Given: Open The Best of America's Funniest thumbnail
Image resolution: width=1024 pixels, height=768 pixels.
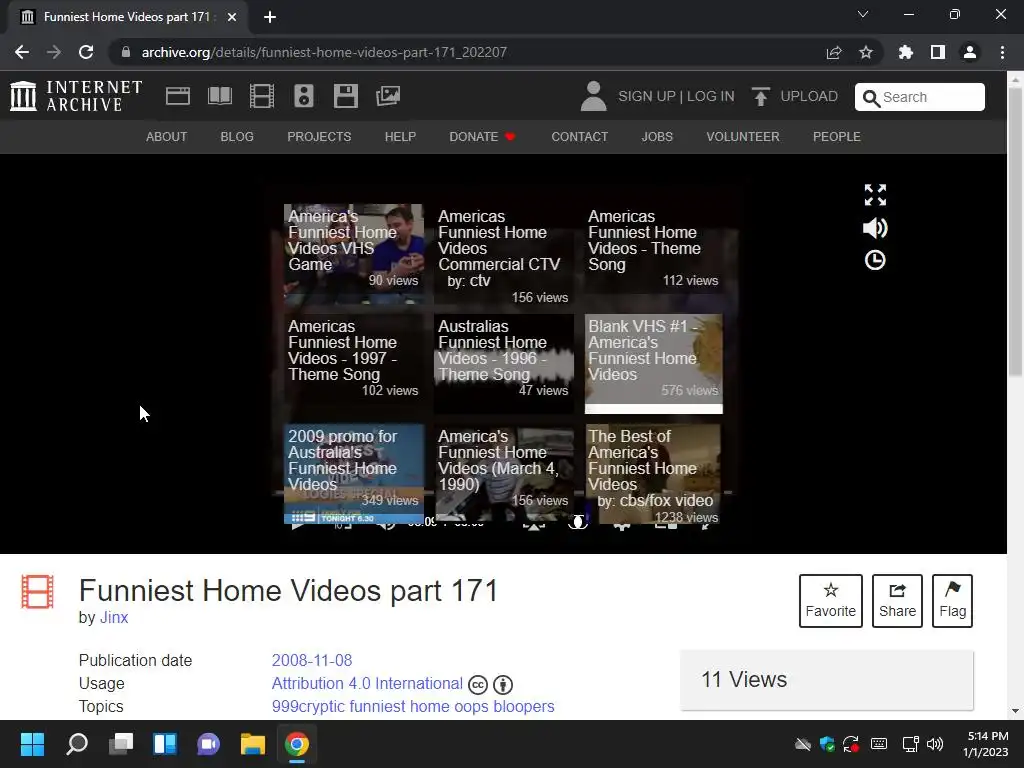Looking at the screenshot, I should click(654, 474).
